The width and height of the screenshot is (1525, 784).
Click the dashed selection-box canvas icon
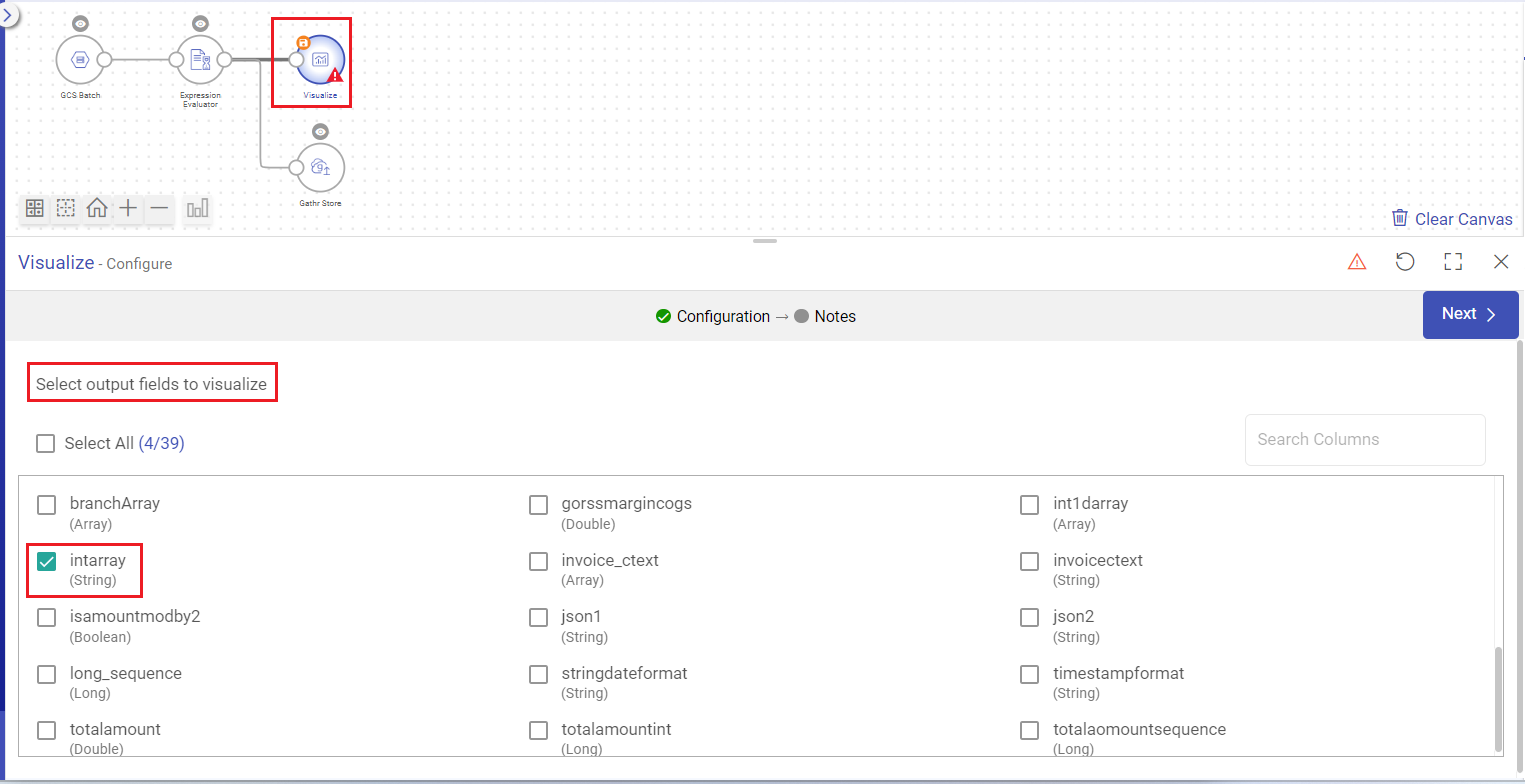pyautogui.click(x=66, y=208)
